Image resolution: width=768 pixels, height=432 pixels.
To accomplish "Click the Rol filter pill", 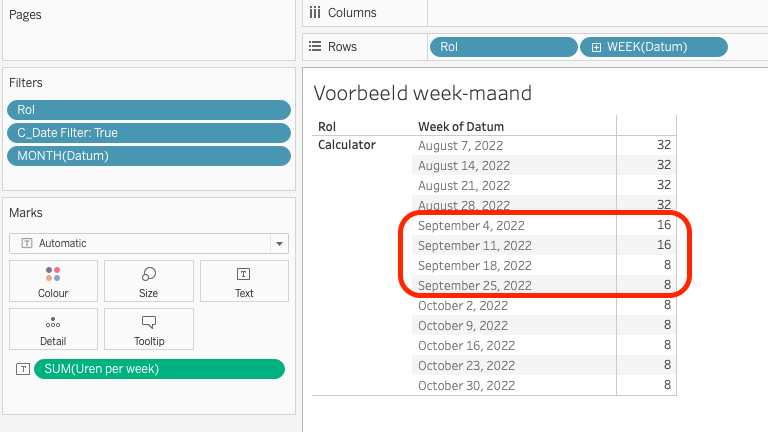I will pos(148,110).
